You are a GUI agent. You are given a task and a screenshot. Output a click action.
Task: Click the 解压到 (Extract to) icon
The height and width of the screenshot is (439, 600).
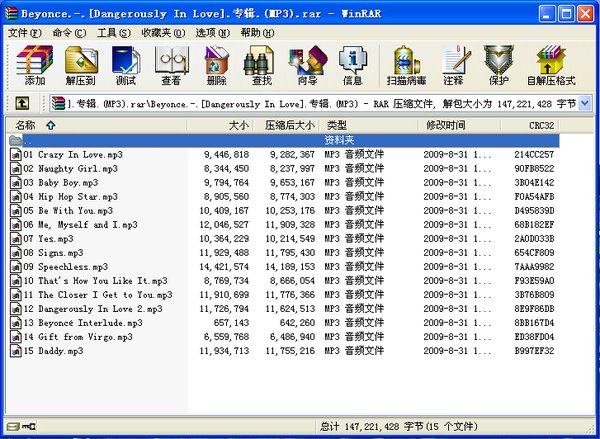click(81, 65)
